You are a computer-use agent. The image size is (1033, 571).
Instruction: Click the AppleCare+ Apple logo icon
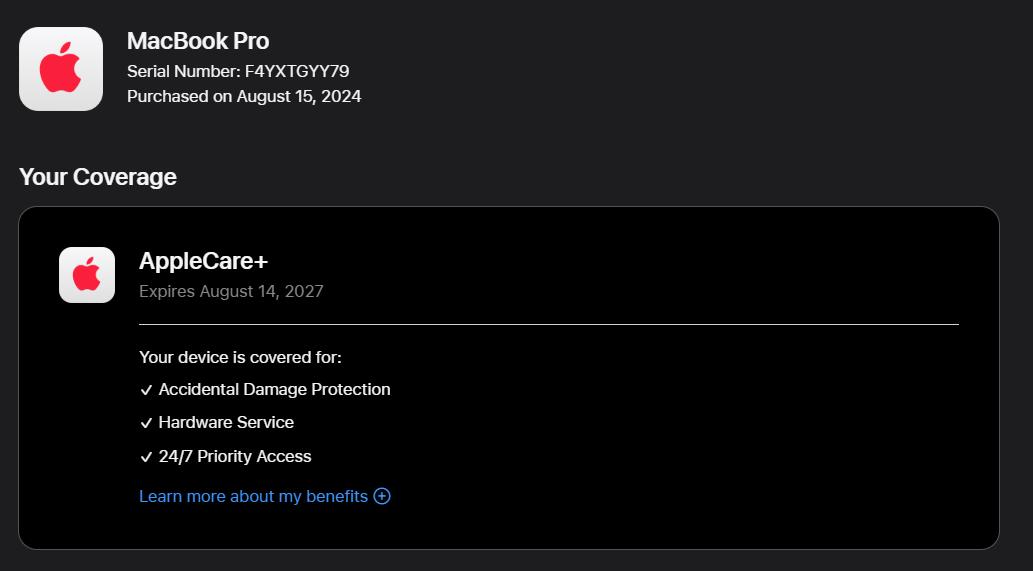87,275
